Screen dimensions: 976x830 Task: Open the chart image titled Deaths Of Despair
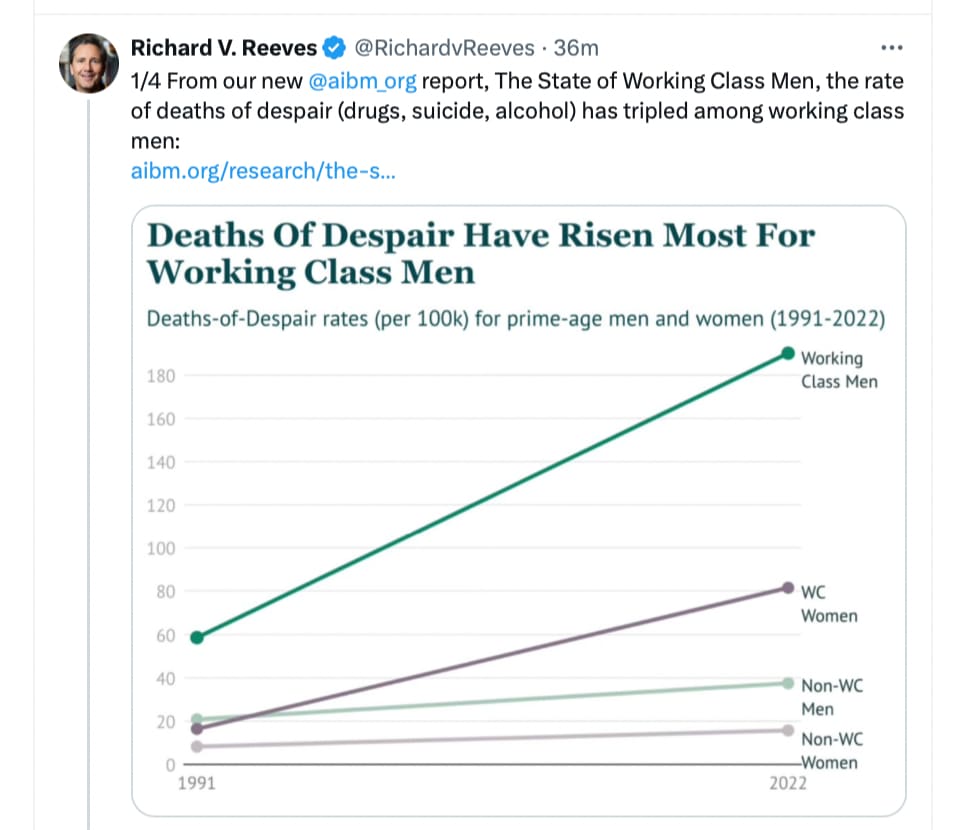click(518, 511)
